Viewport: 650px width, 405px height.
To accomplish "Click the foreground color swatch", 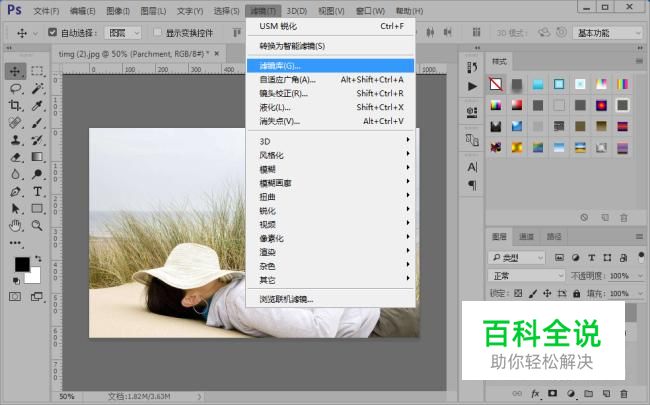I will 21,265.
